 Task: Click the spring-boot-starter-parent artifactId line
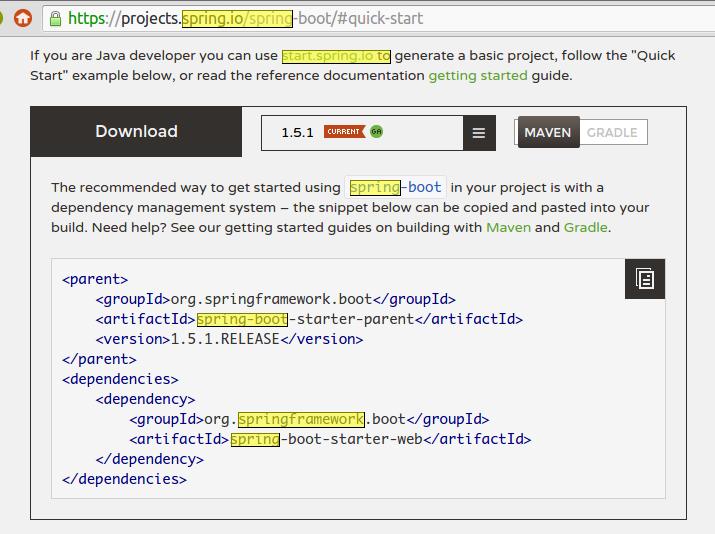coord(309,319)
